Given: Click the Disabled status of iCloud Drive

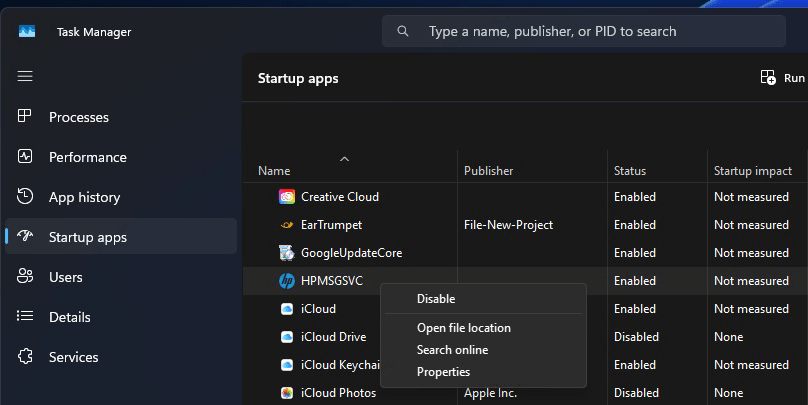Looking at the screenshot, I should pos(636,336).
